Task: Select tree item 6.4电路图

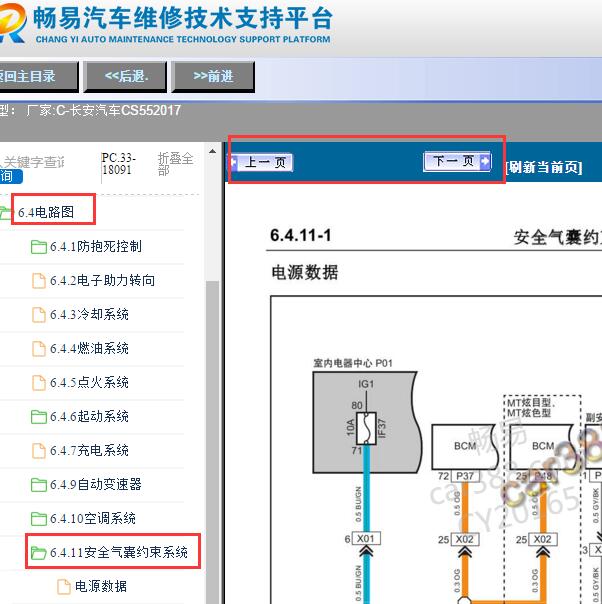Action: (x=46, y=212)
